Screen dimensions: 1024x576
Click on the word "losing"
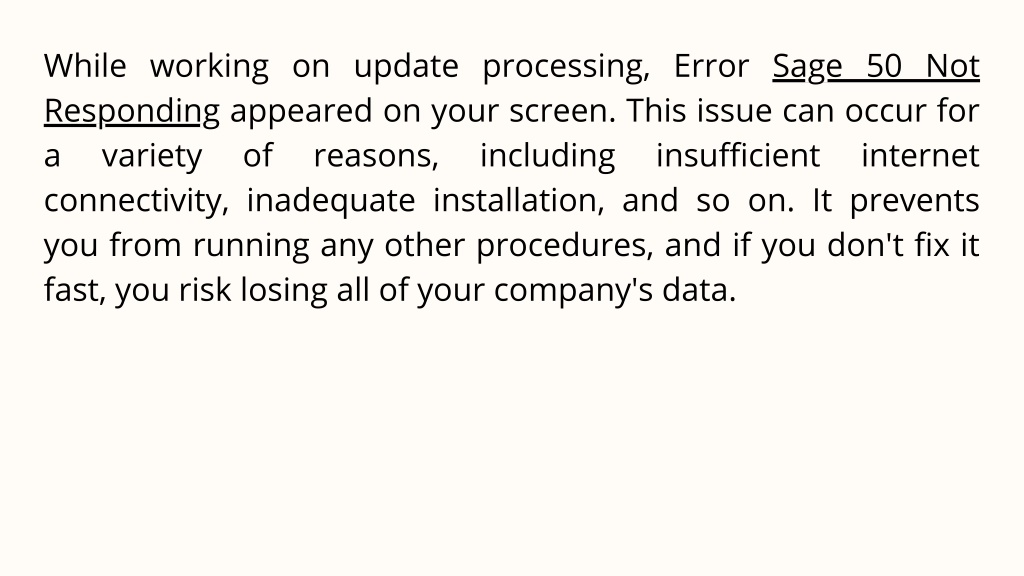point(284,291)
